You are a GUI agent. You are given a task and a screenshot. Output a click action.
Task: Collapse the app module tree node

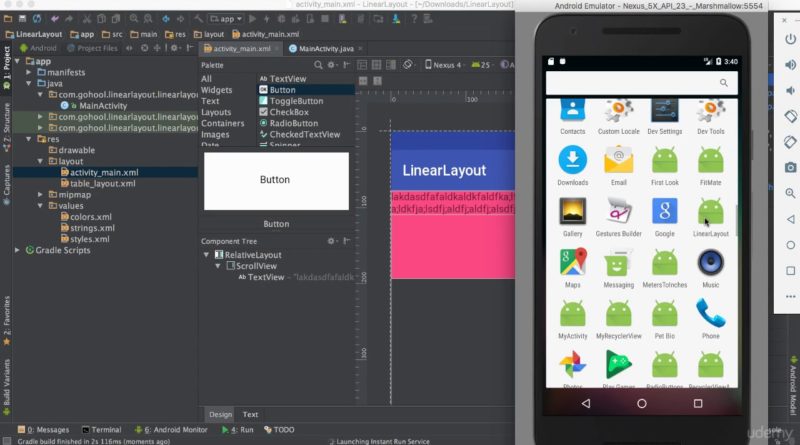tap(17, 61)
